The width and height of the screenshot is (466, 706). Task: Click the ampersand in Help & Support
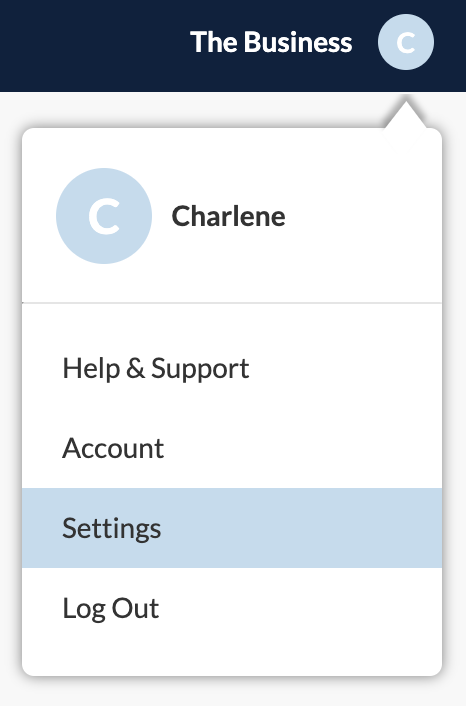pos(135,368)
